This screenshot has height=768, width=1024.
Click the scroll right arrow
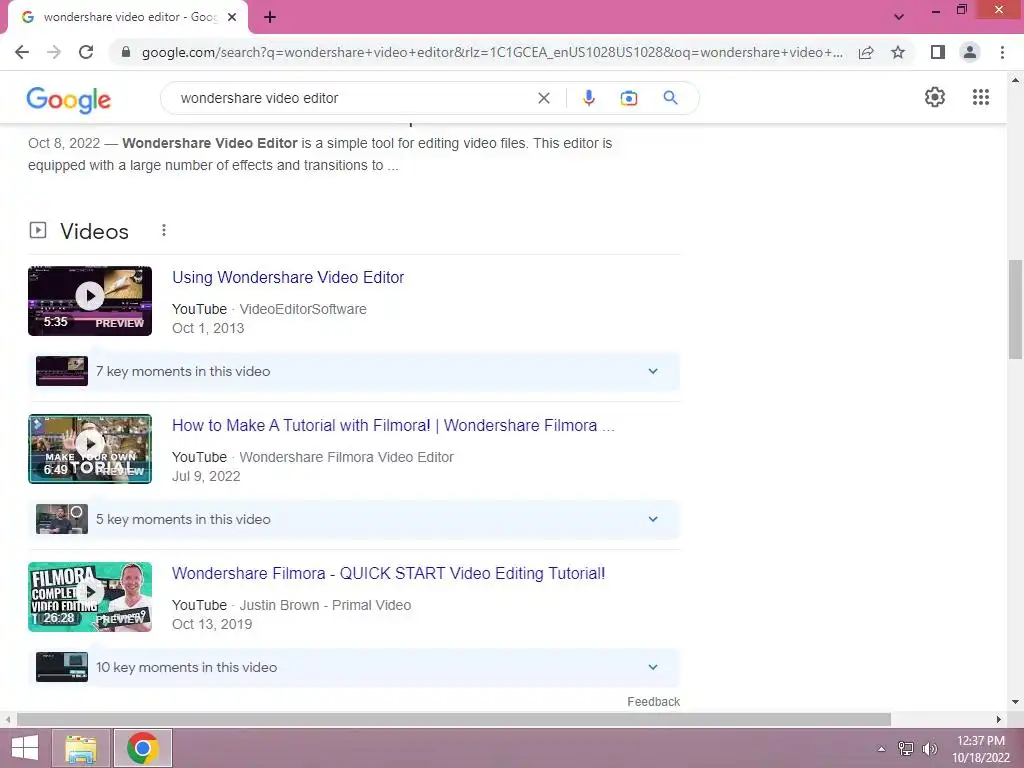coord(999,719)
